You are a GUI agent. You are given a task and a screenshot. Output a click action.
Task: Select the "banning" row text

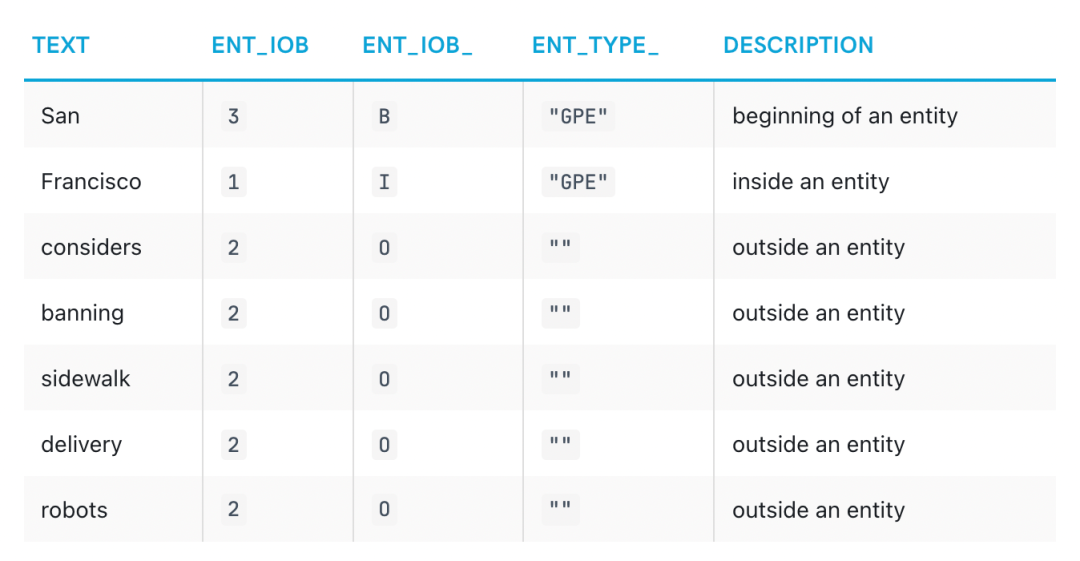(x=82, y=313)
